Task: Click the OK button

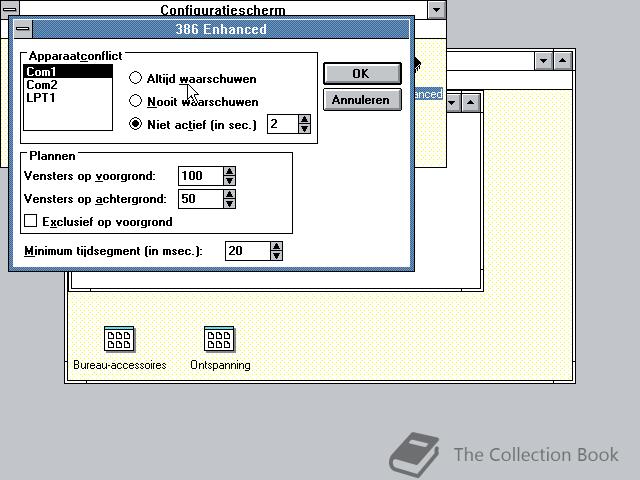Action: click(362, 74)
